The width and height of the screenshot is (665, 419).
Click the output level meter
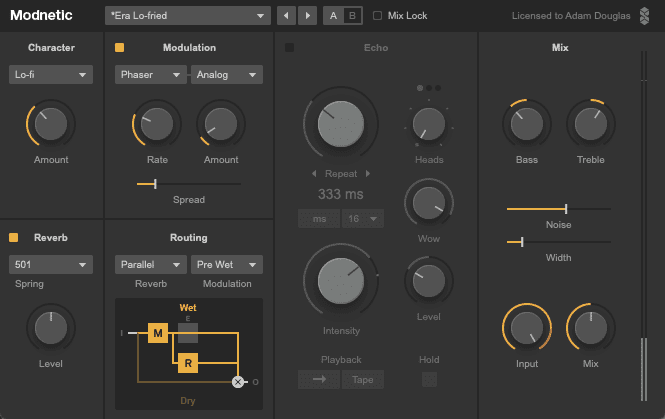pos(644,226)
